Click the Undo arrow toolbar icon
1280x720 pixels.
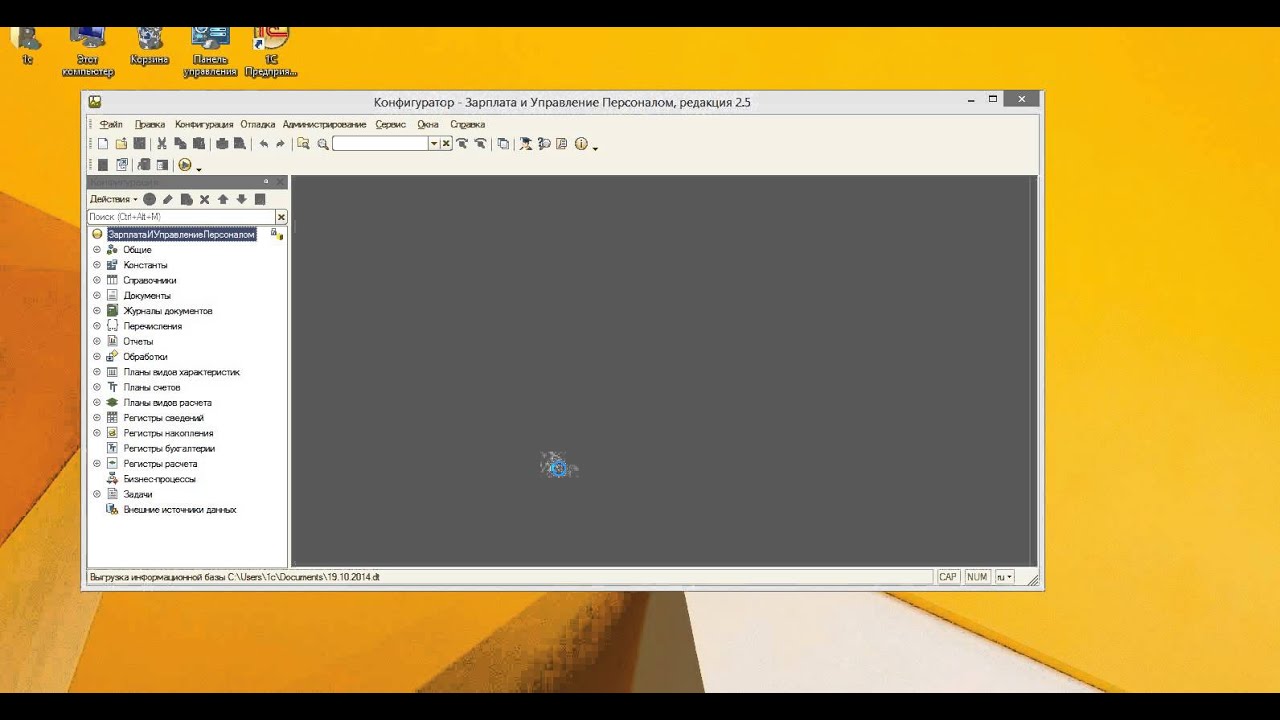pyautogui.click(x=264, y=144)
